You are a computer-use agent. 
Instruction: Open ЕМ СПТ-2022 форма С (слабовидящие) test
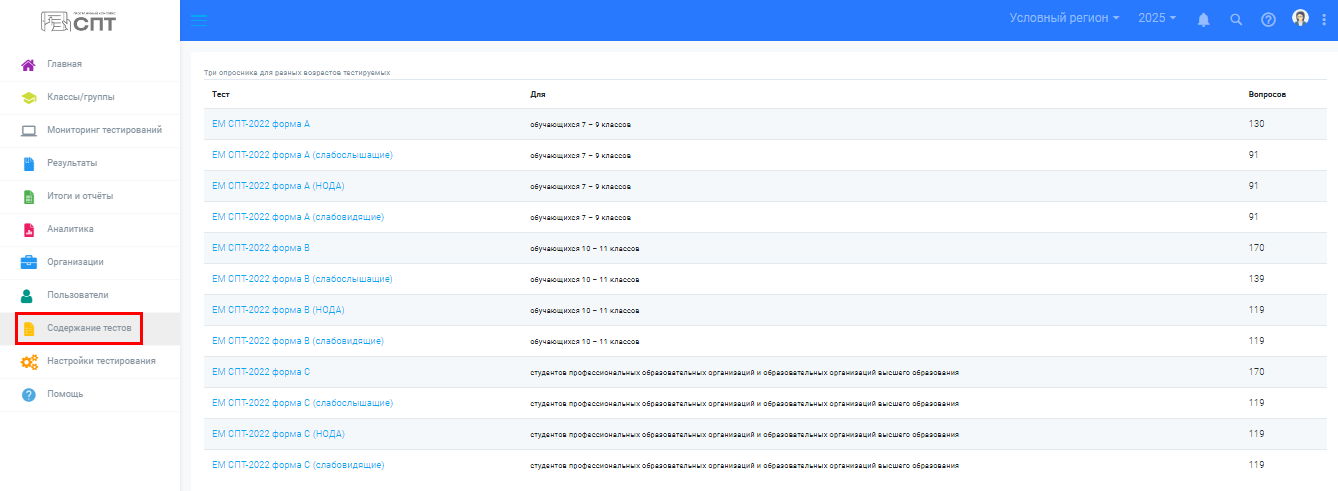[x=298, y=465]
